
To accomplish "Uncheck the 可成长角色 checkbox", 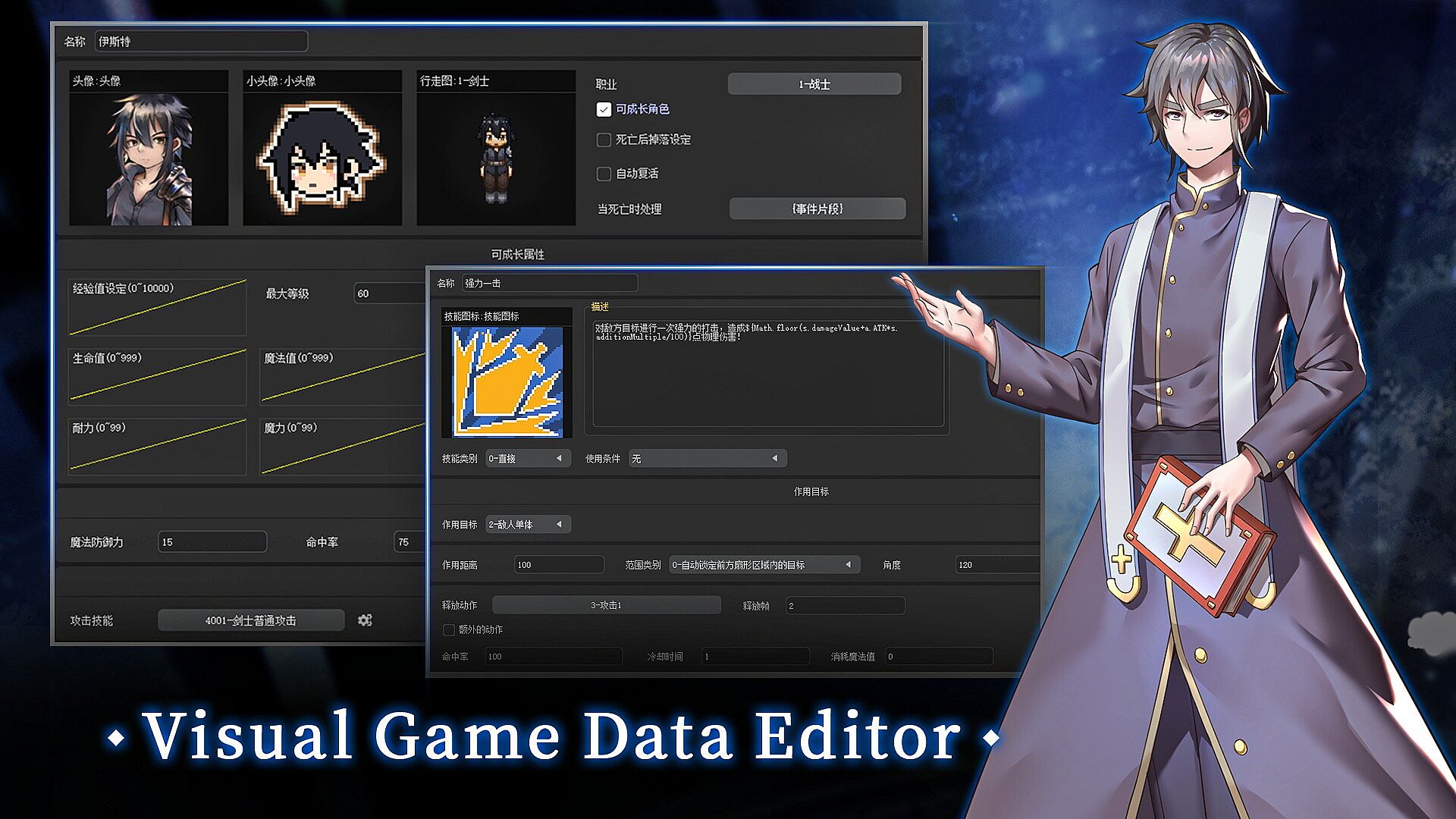I will pyautogui.click(x=604, y=110).
